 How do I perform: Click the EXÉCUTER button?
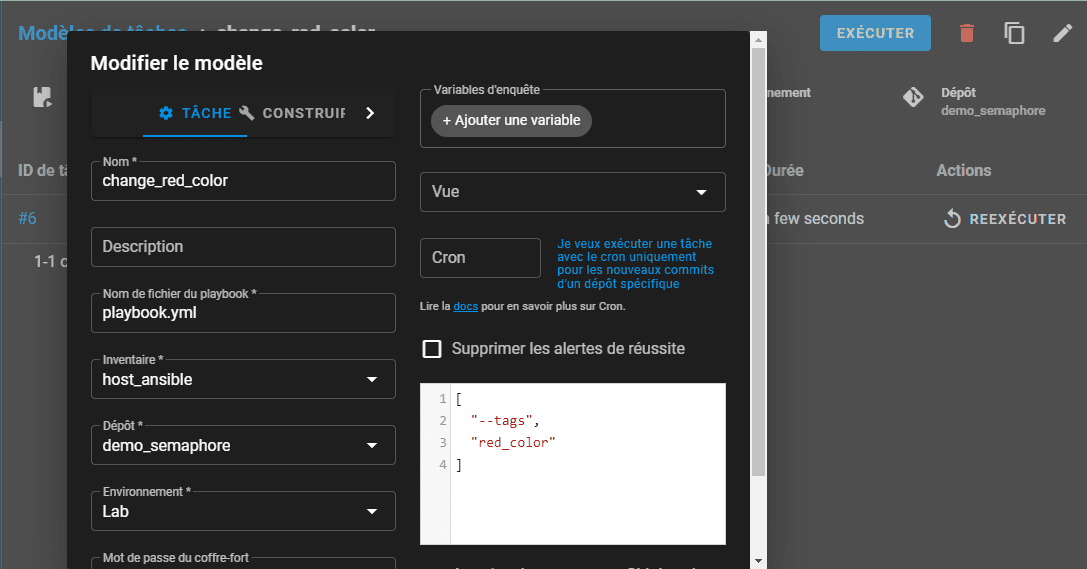pos(875,33)
